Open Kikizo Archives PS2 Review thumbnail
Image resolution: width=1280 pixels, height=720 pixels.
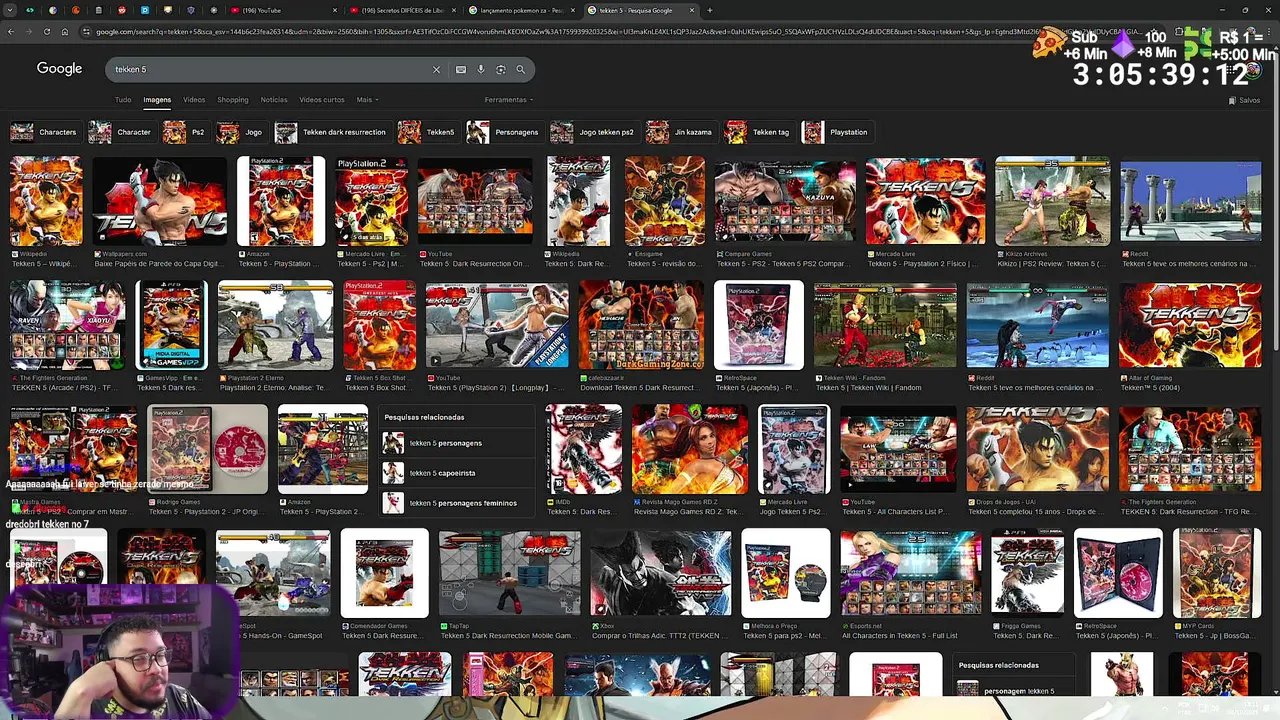[x=1052, y=201]
